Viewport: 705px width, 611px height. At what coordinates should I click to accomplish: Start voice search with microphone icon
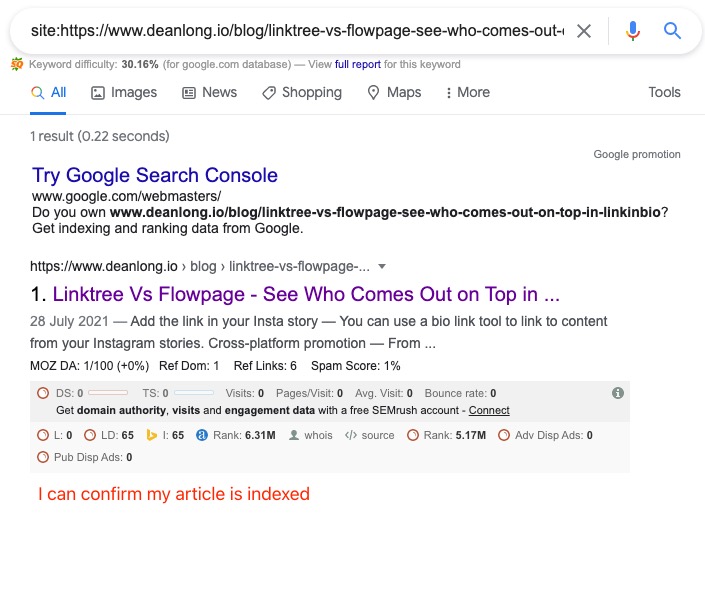coord(632,31)
